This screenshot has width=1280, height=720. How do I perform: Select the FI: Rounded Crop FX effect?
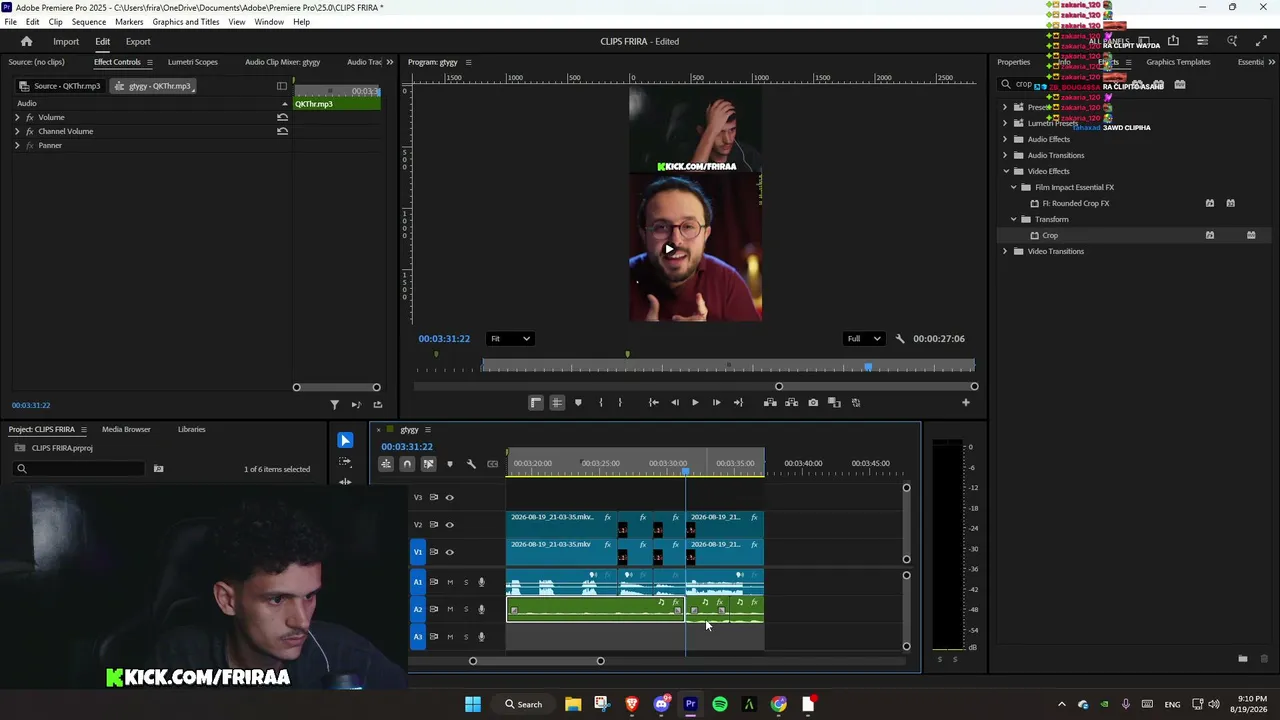coord(1075,203)
